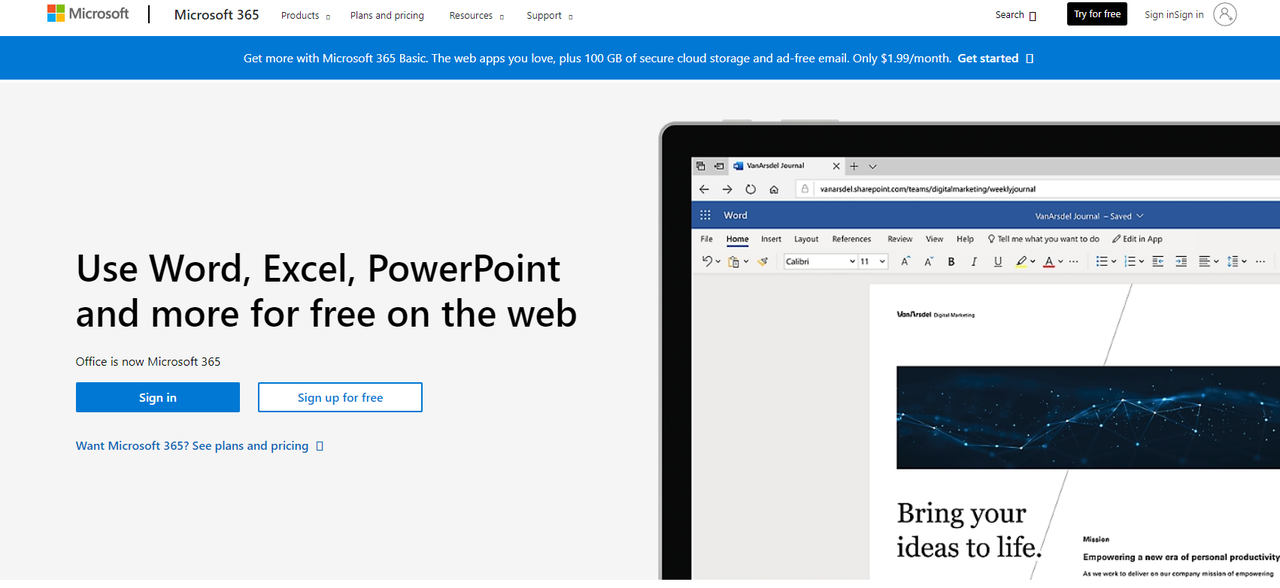Screen dimensions: 1280x588
Task: Click Edit in App in Word
Action: tap(1137, 239)
